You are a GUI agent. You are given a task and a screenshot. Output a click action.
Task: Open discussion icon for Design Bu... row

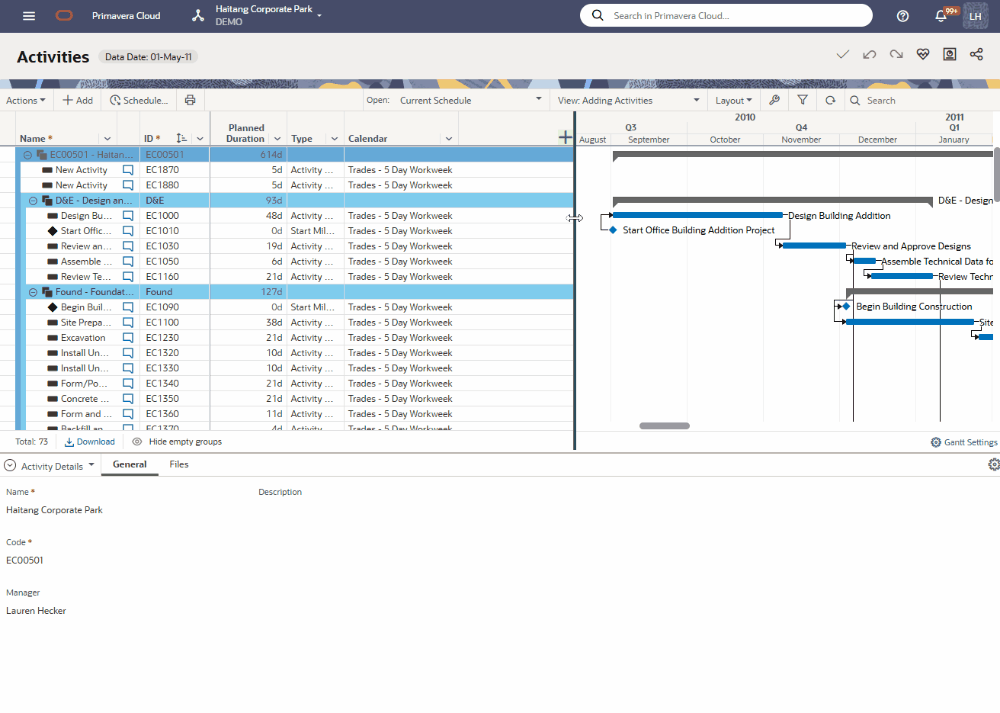[128, 216]
